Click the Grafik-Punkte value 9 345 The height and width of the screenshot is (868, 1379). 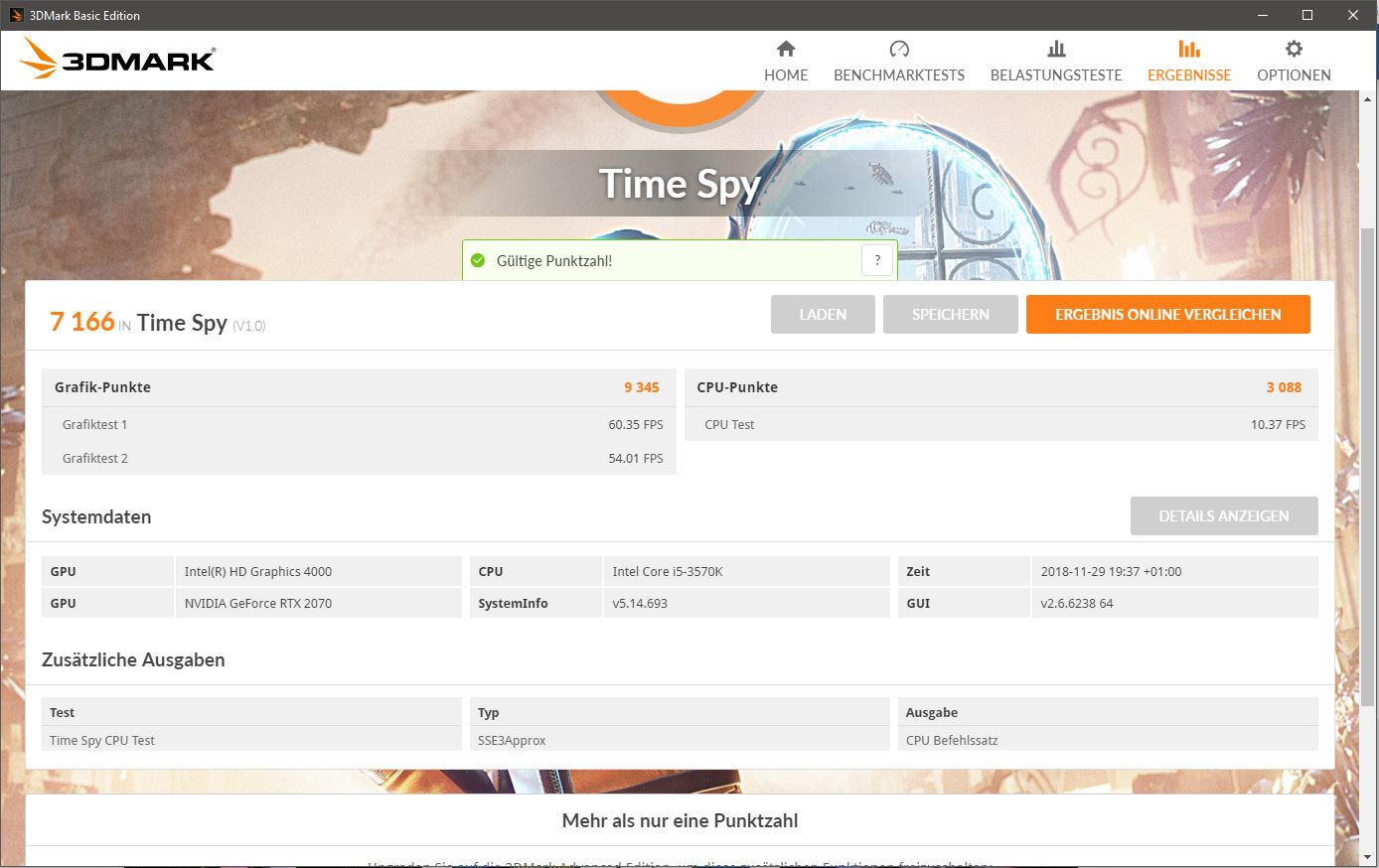[642, 387]
